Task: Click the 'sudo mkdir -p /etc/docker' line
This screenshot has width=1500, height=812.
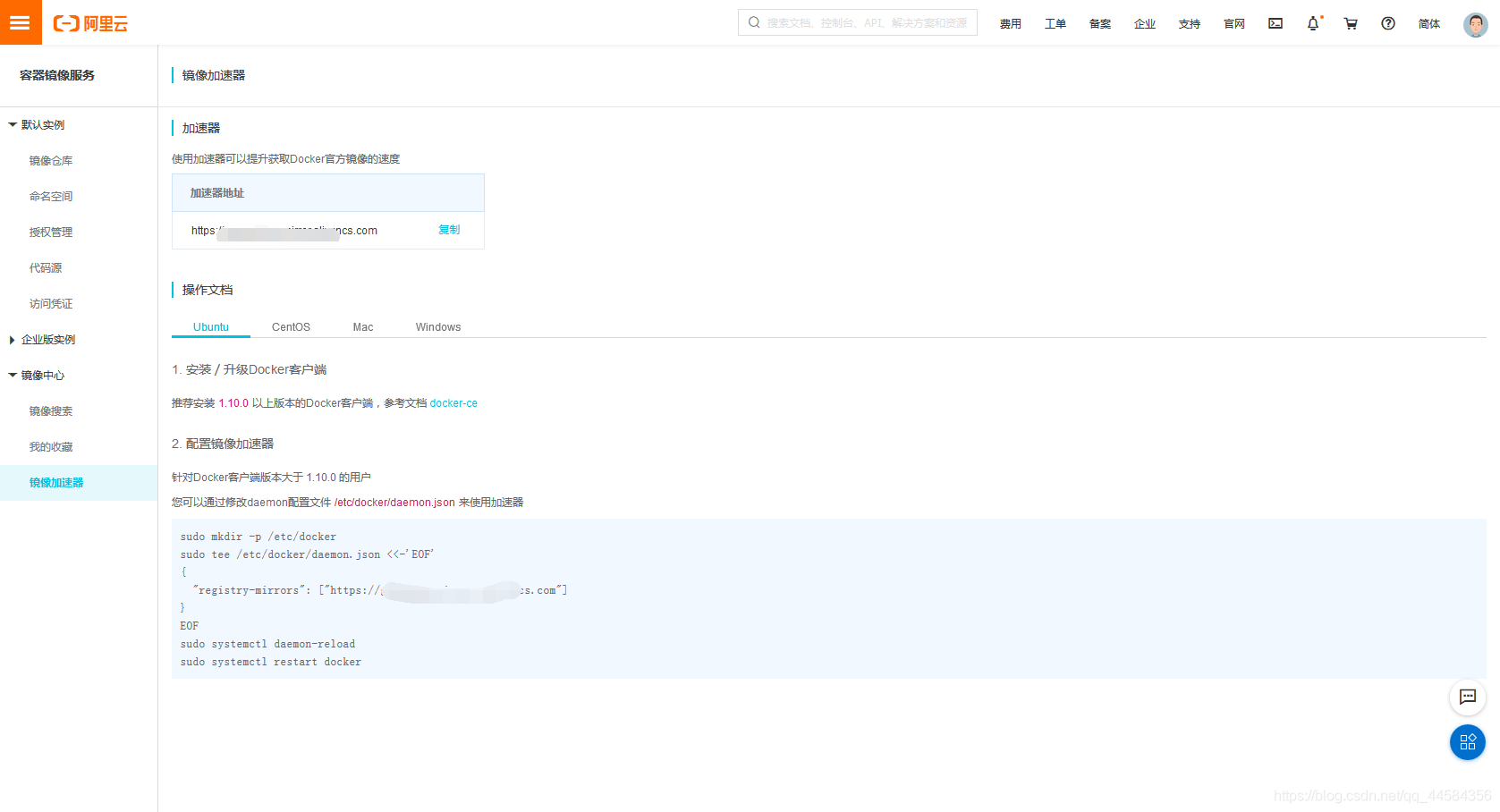Action: click(x=258, y=537)
